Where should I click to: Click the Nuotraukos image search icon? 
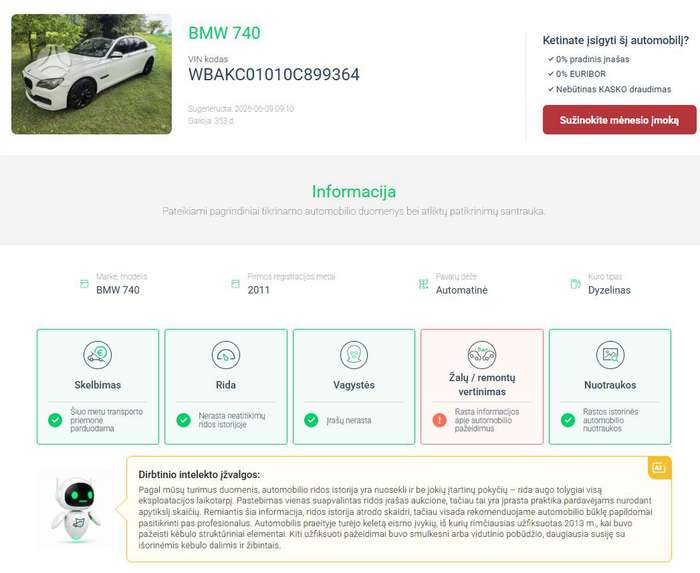pyautogui.click(x=610, y=355)
